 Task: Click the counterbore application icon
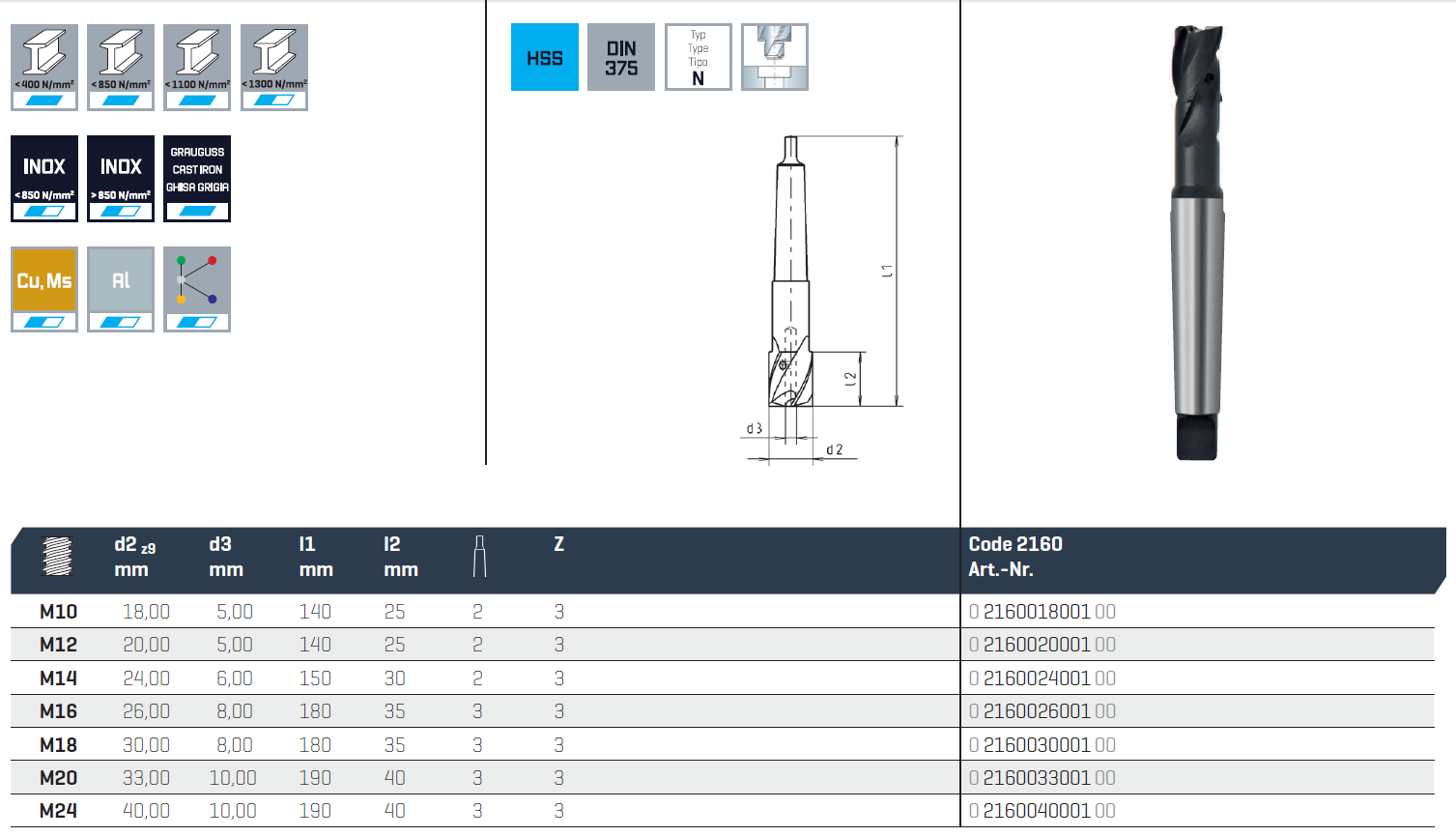[x=775, y=58]
